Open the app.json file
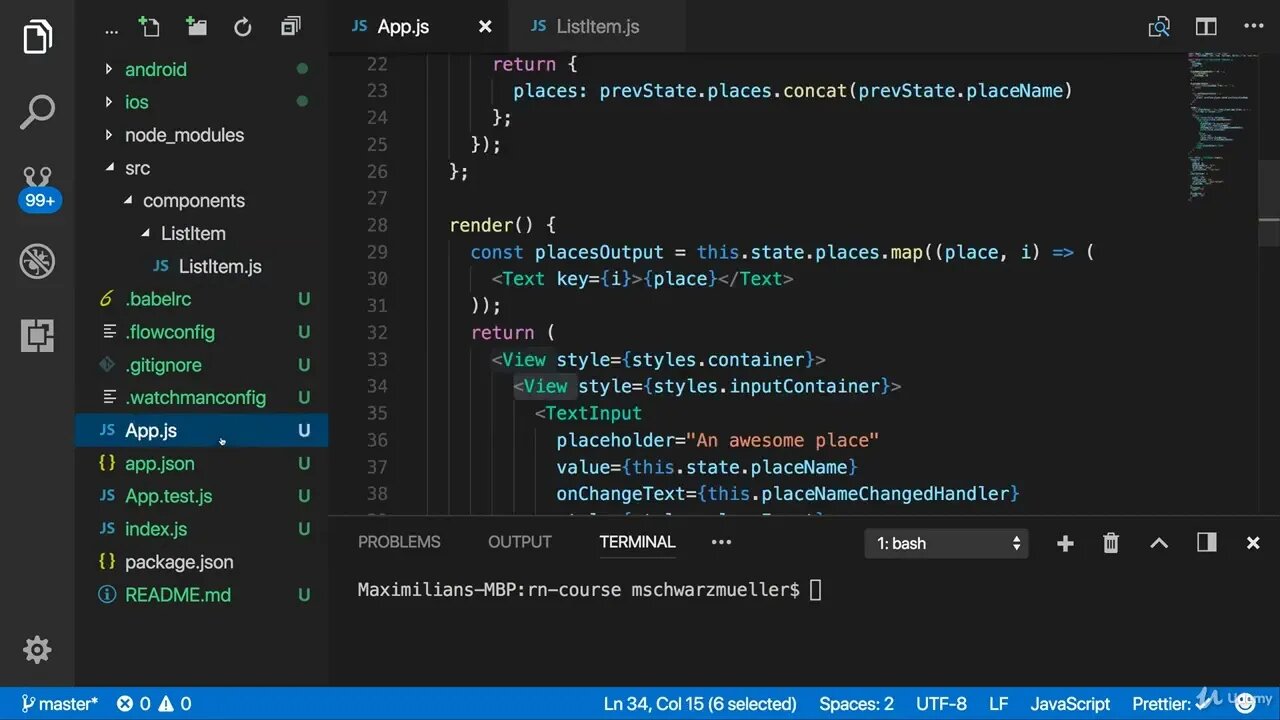The height and width of the screenshot is (720, 1280). click(160, 463)
